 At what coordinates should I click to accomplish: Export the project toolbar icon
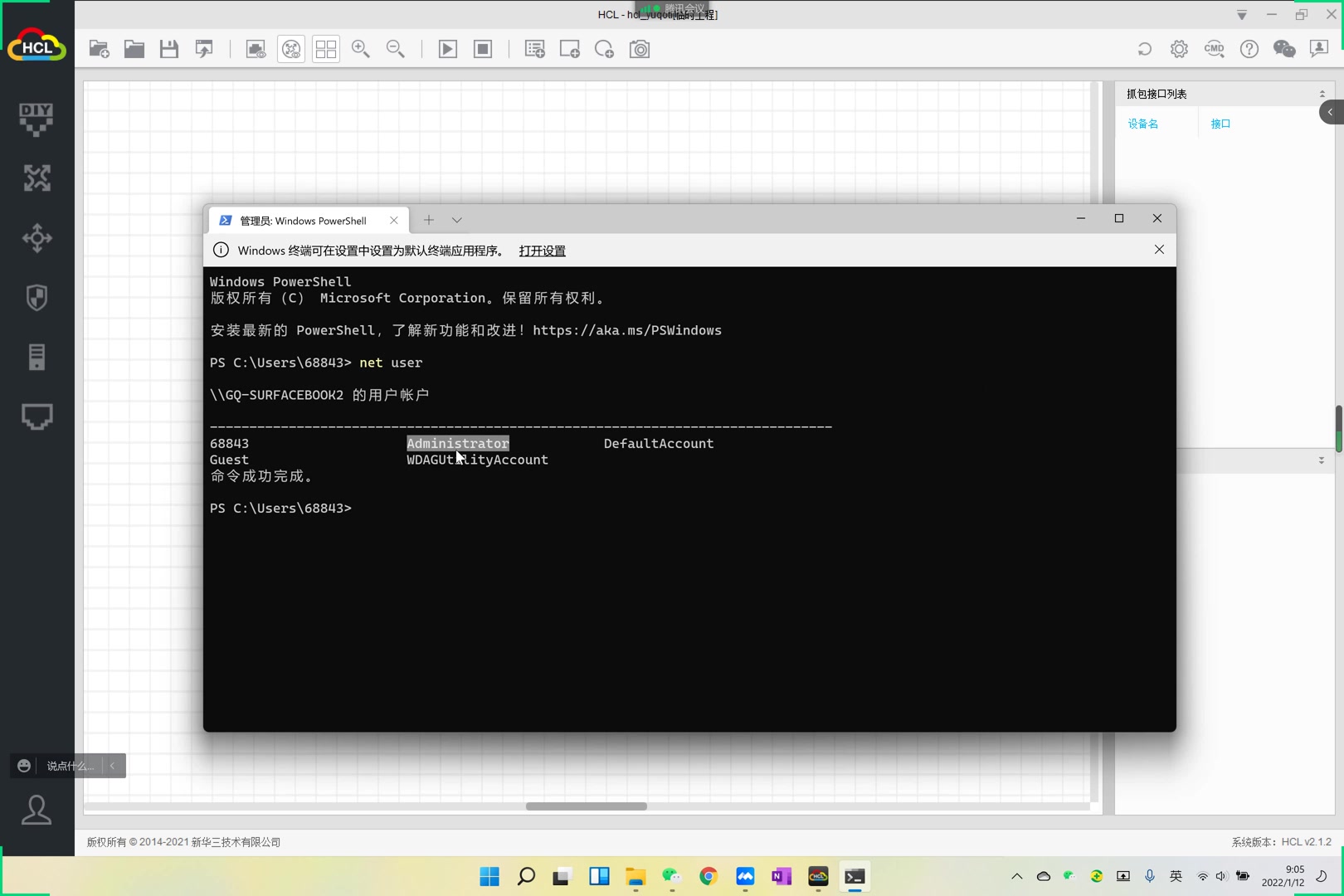204,49
